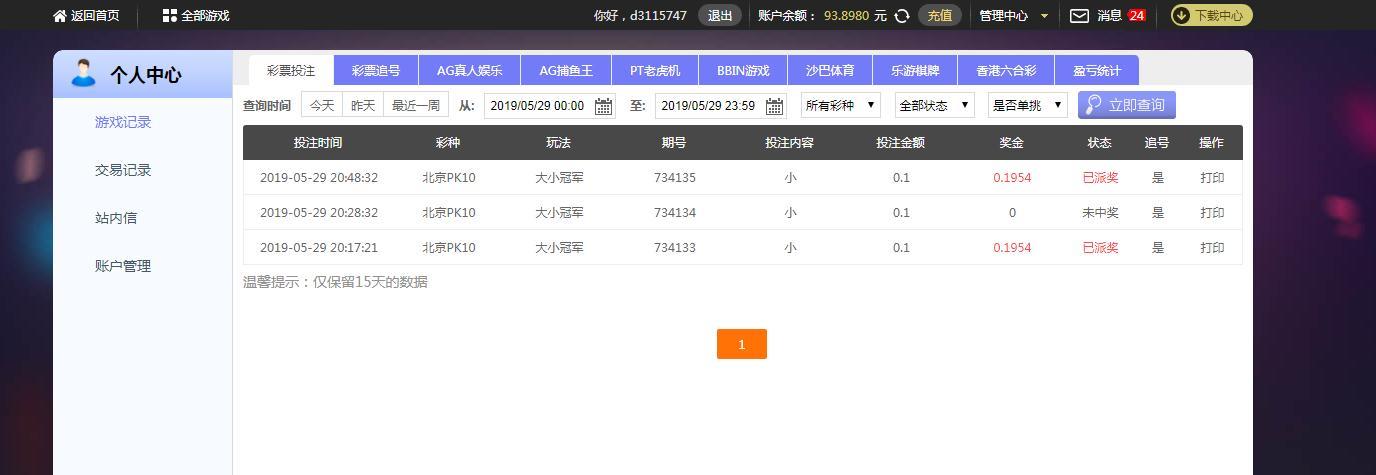Expand the 全部状态 dropdown
This screenshot has width=1376, height=475.
[935, 105]
